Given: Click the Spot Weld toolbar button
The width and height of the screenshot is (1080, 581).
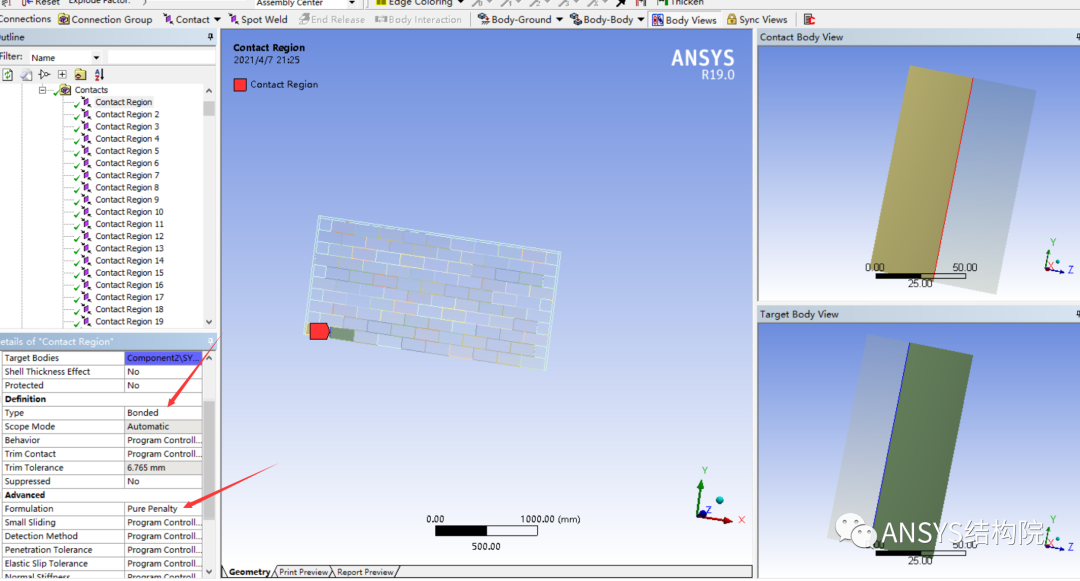Looking at the screenshot, I should pos(258,19).
